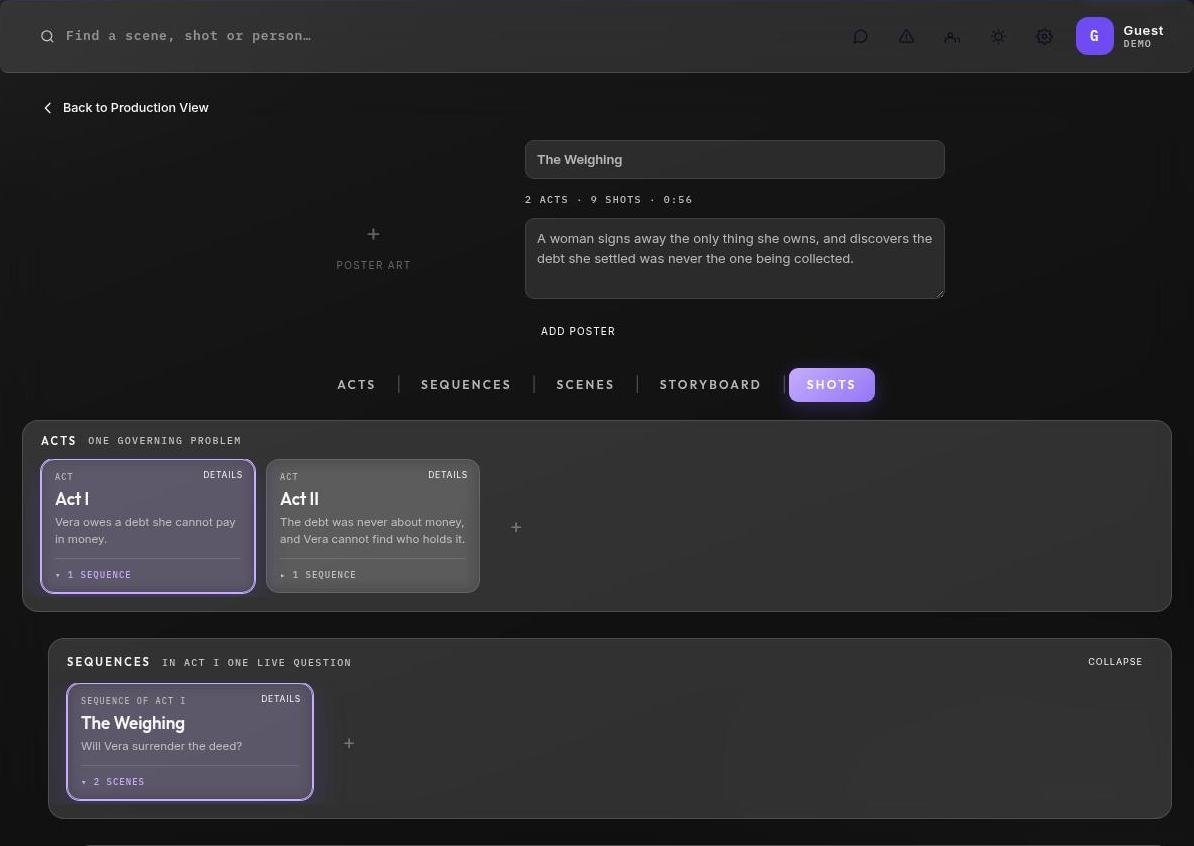1194x846 pixels.
Task: Expand Act I's 1 Sequence disclosure
Action: [93, 575]
